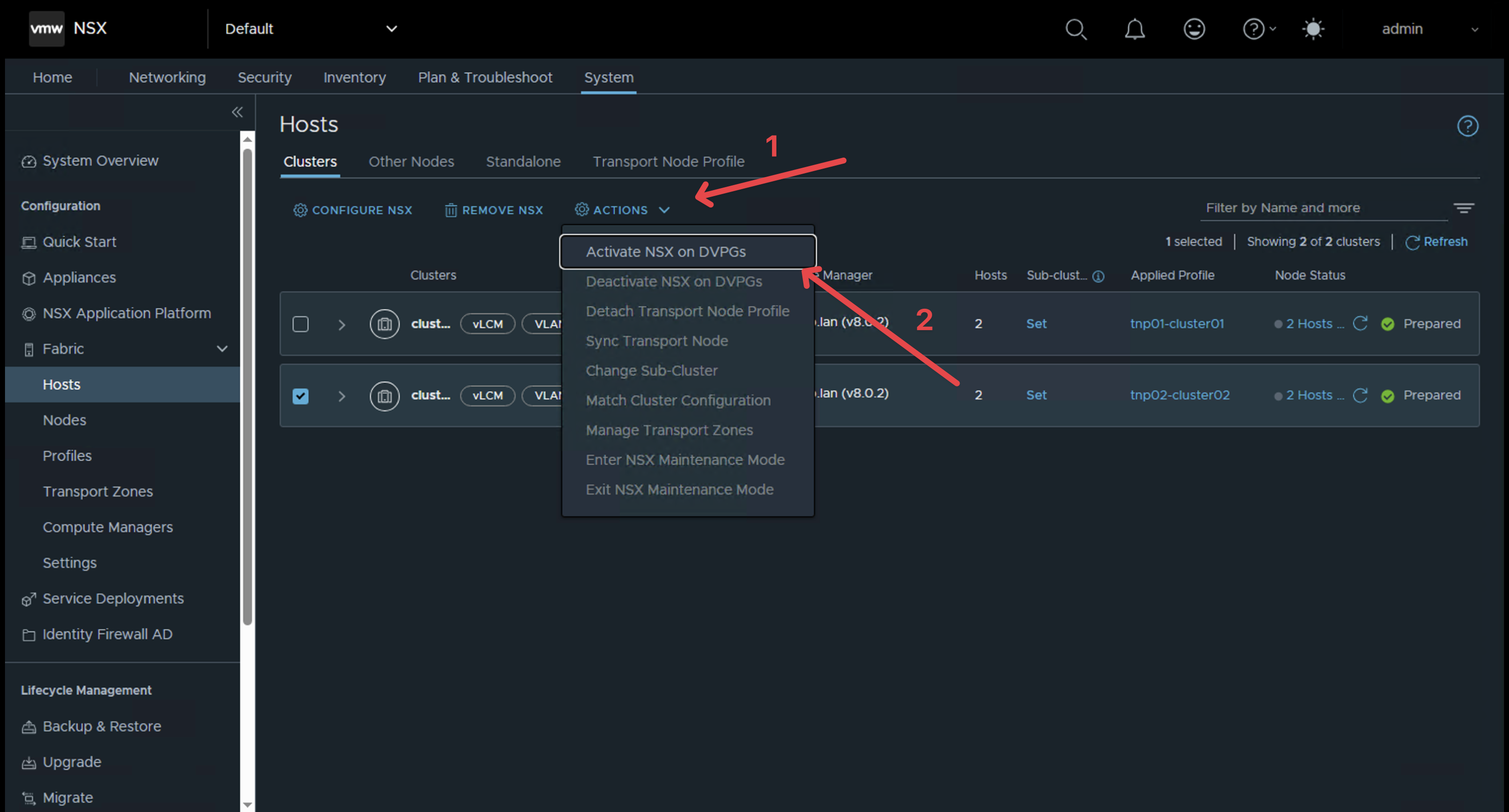
Task: Refresh node status for the tnp01-cluster01 row
Action: point(1361,323)
